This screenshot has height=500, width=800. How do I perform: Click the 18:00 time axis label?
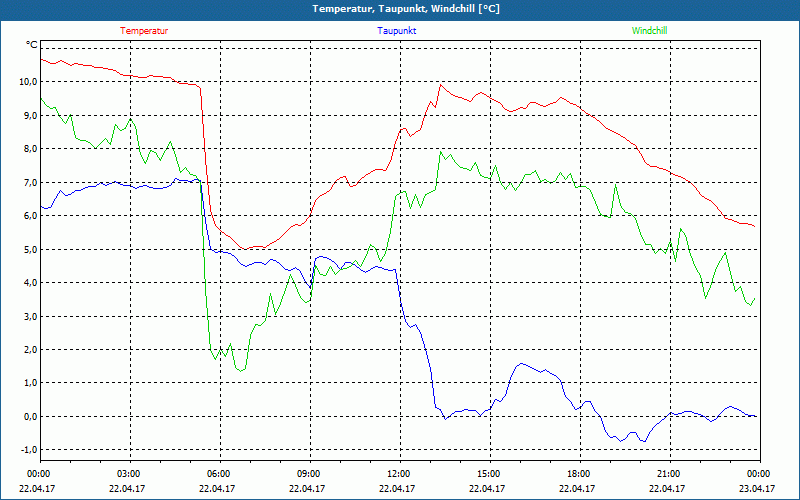580,474
